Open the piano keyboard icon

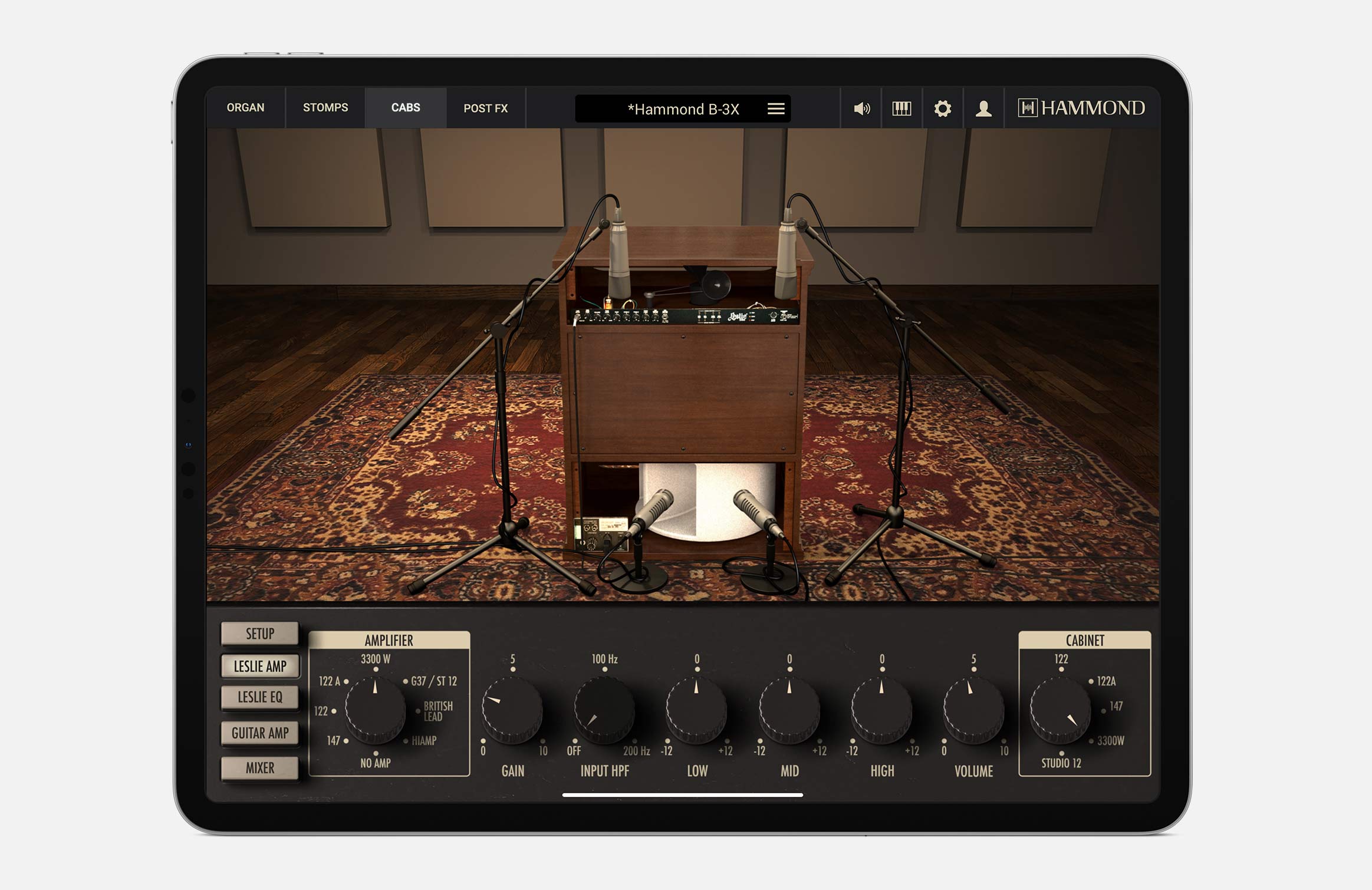coord(901,108)
